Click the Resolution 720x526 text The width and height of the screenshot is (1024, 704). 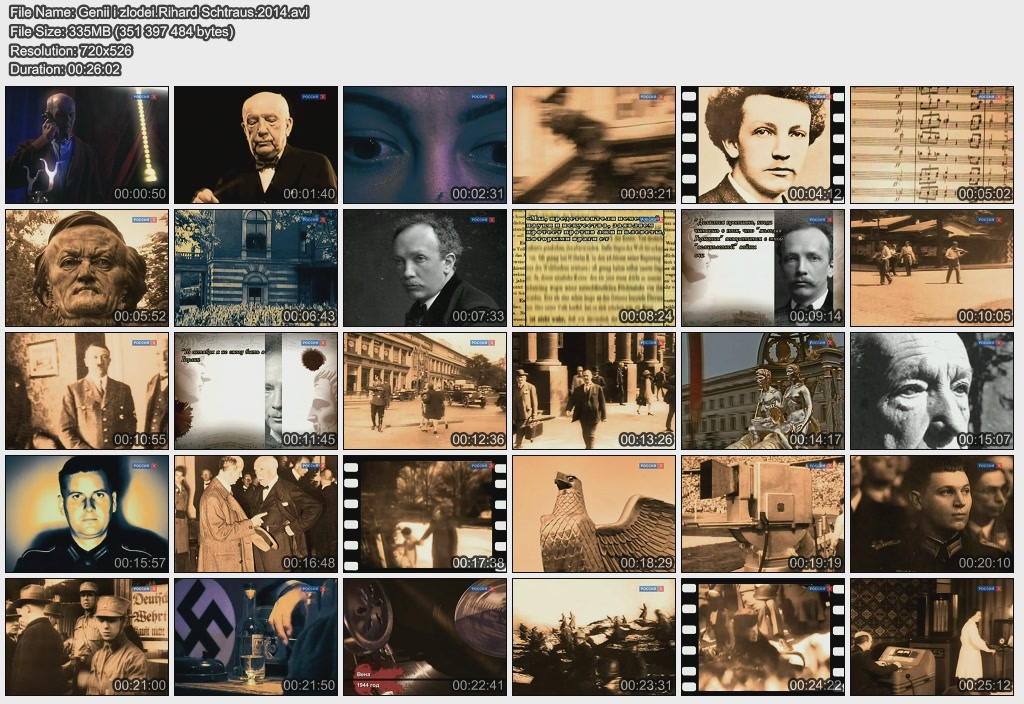coord(71,50)
